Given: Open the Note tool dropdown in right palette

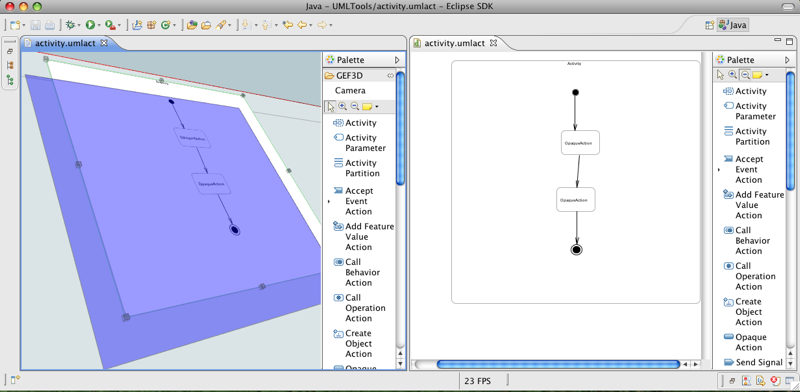Looking at the screenshot, I should (x=767, y=76).
